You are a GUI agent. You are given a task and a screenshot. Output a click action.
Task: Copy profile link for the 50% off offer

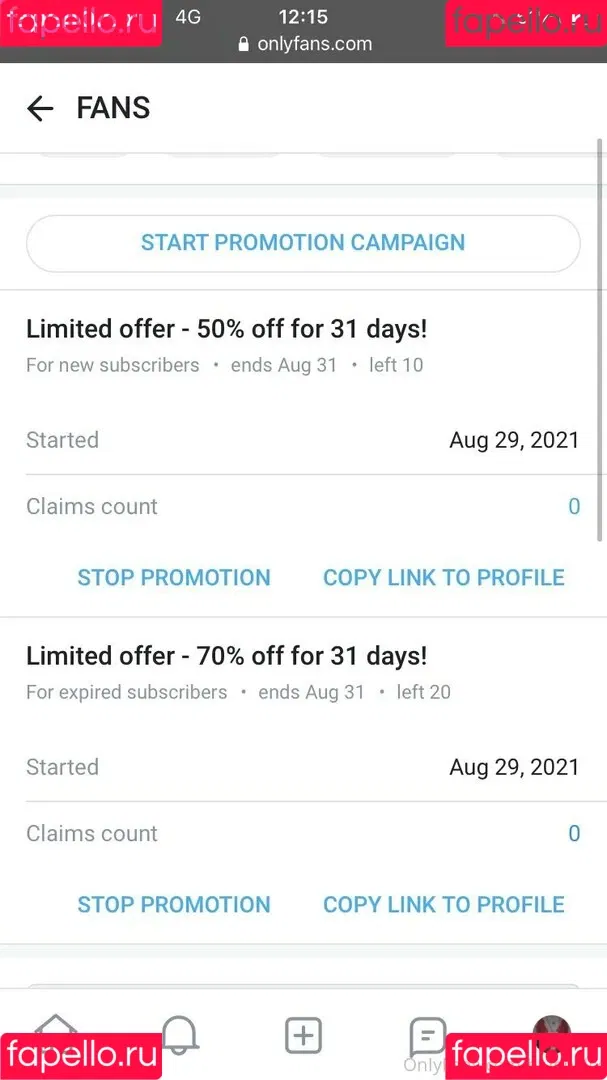(x=444, y=577)
